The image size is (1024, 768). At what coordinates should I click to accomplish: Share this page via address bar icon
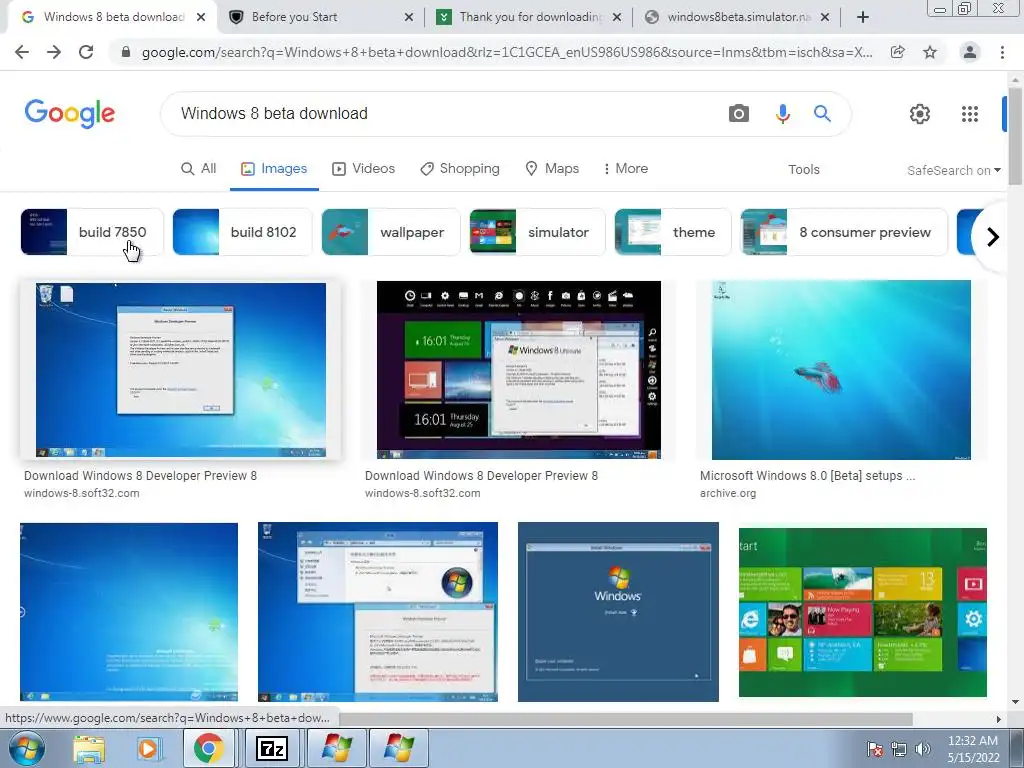click(898, 52)
